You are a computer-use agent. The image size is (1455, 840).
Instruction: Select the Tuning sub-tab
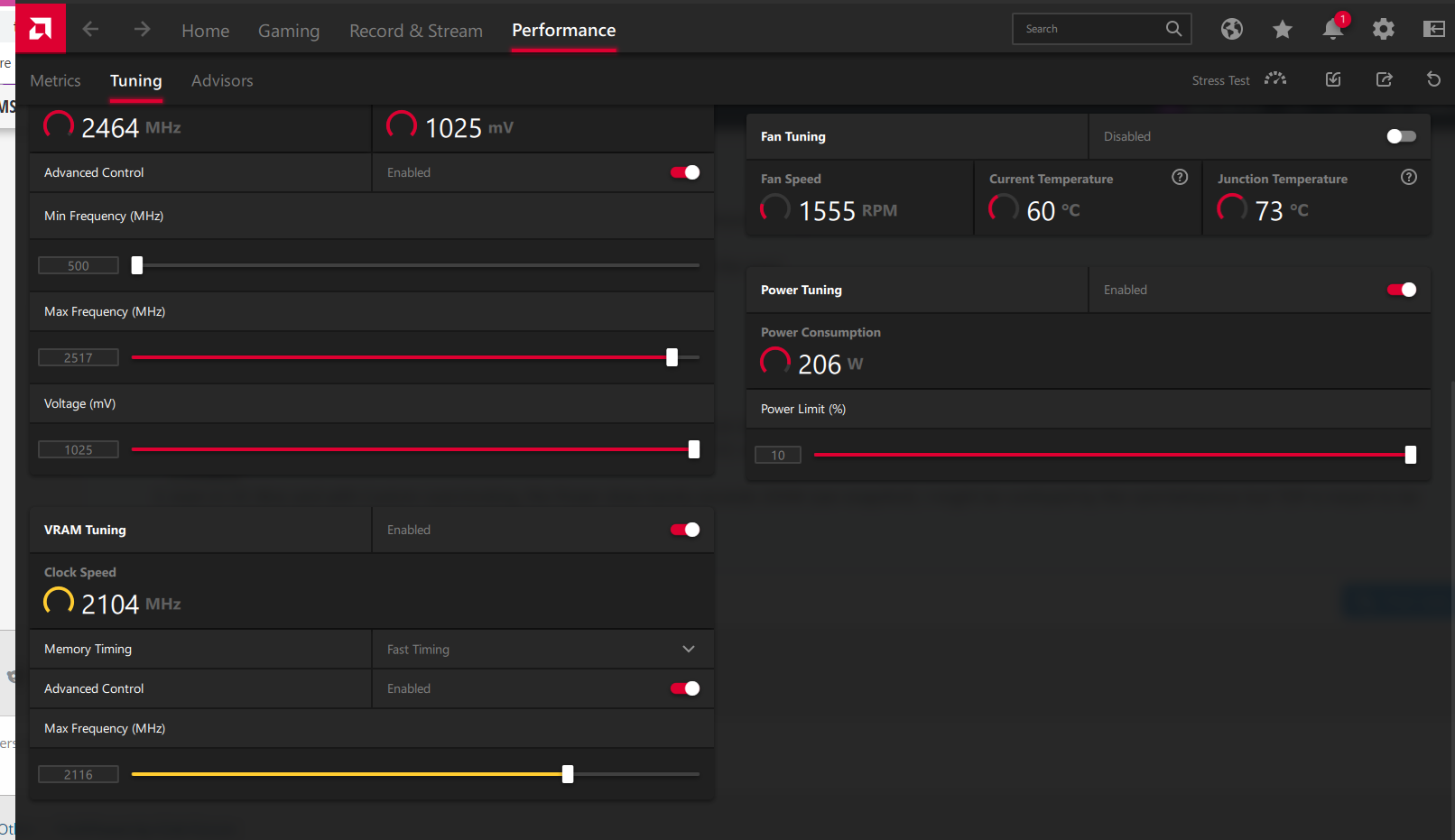pyautogui.click(x=136, y=81)
